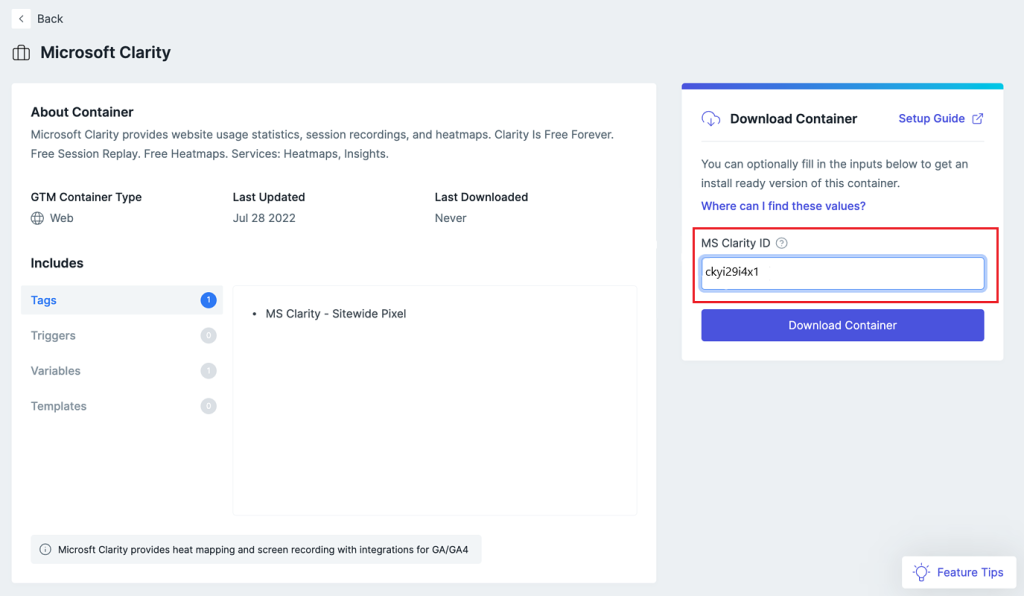1024x596 pixels.
Task: Click the briefcase icon beside Microsoft Clarity
Action: pos(21,53)
